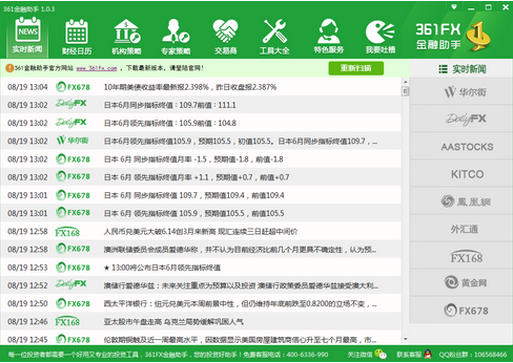
Task: Open the www.361fx.com website link
Action: click(97, 68)
